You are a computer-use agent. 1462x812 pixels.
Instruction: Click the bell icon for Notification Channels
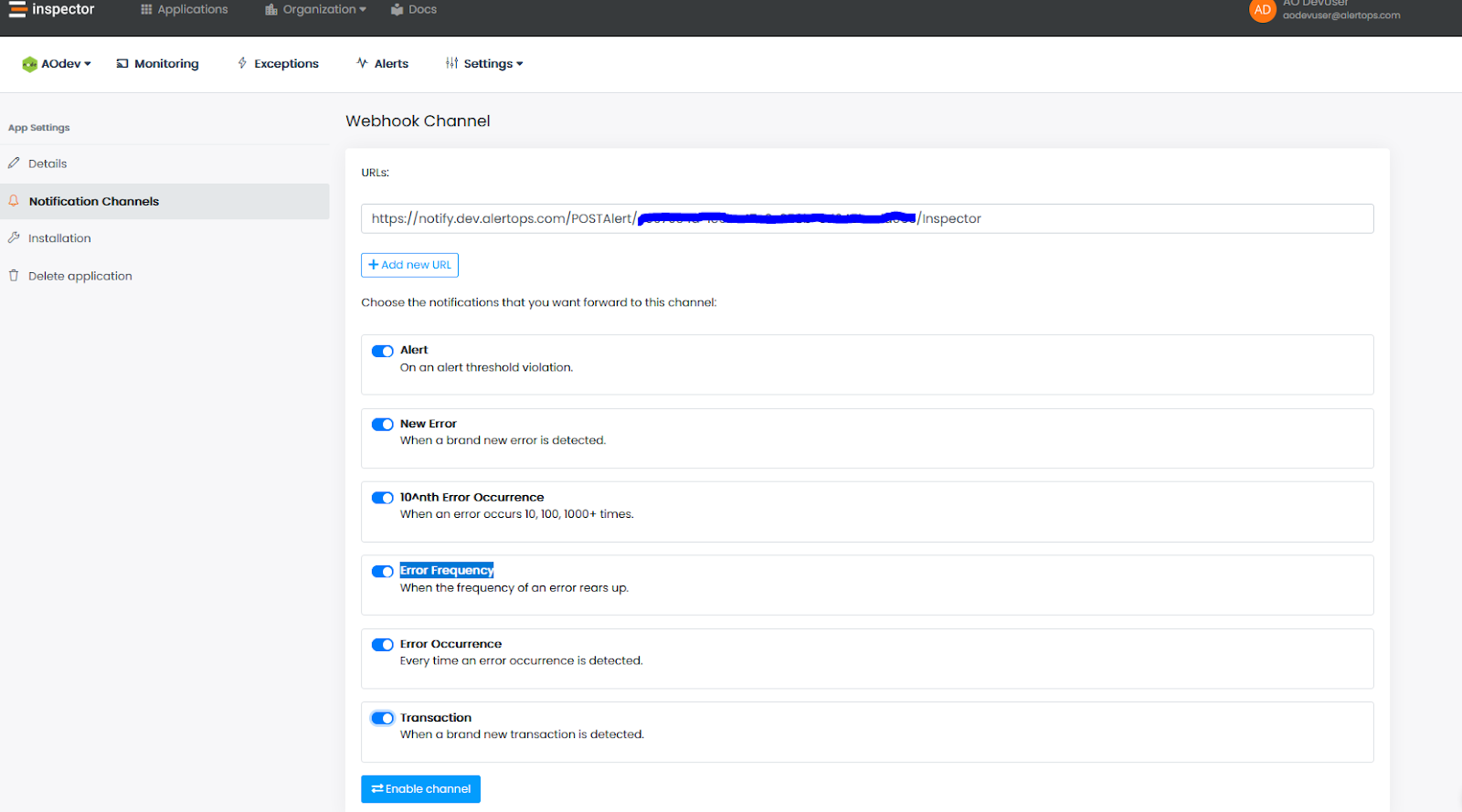[x=14, y=201]
